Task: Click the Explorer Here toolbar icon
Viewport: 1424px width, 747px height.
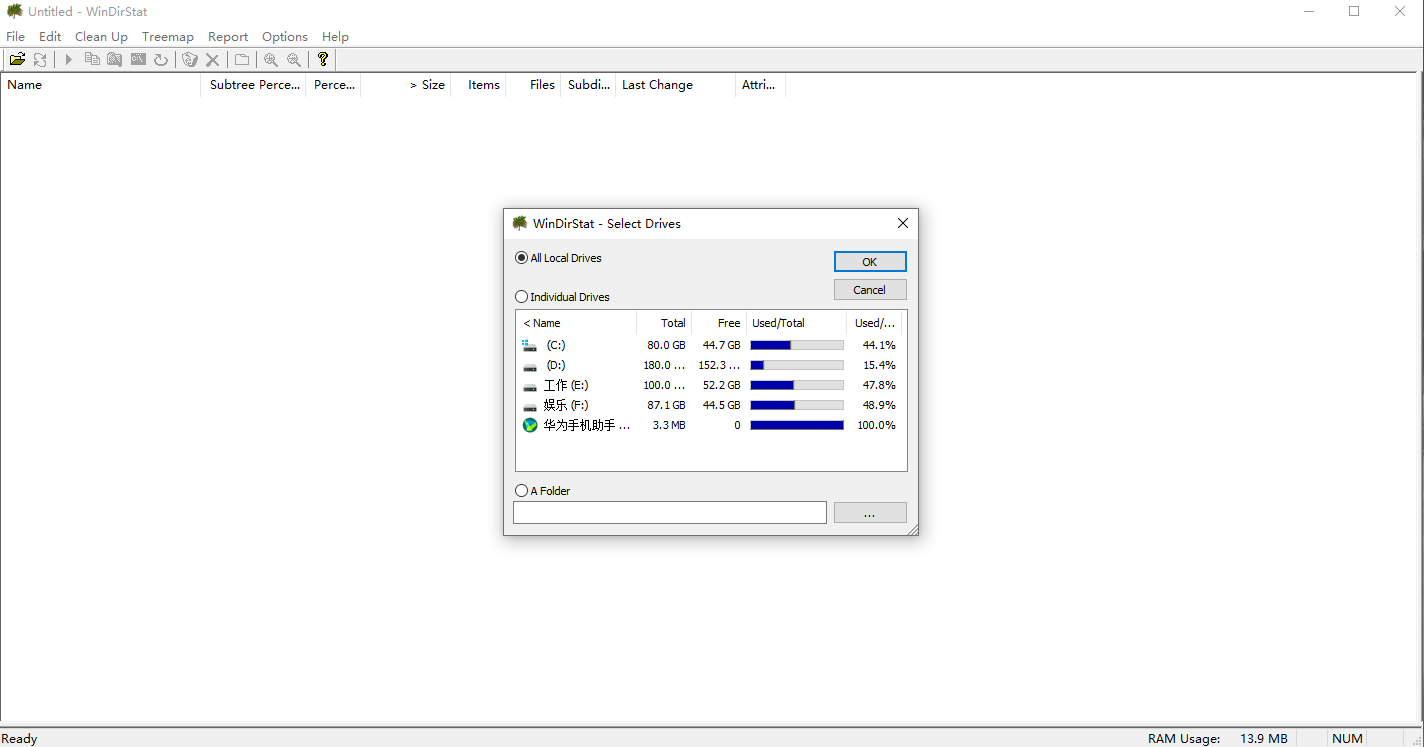Action: 115,60
